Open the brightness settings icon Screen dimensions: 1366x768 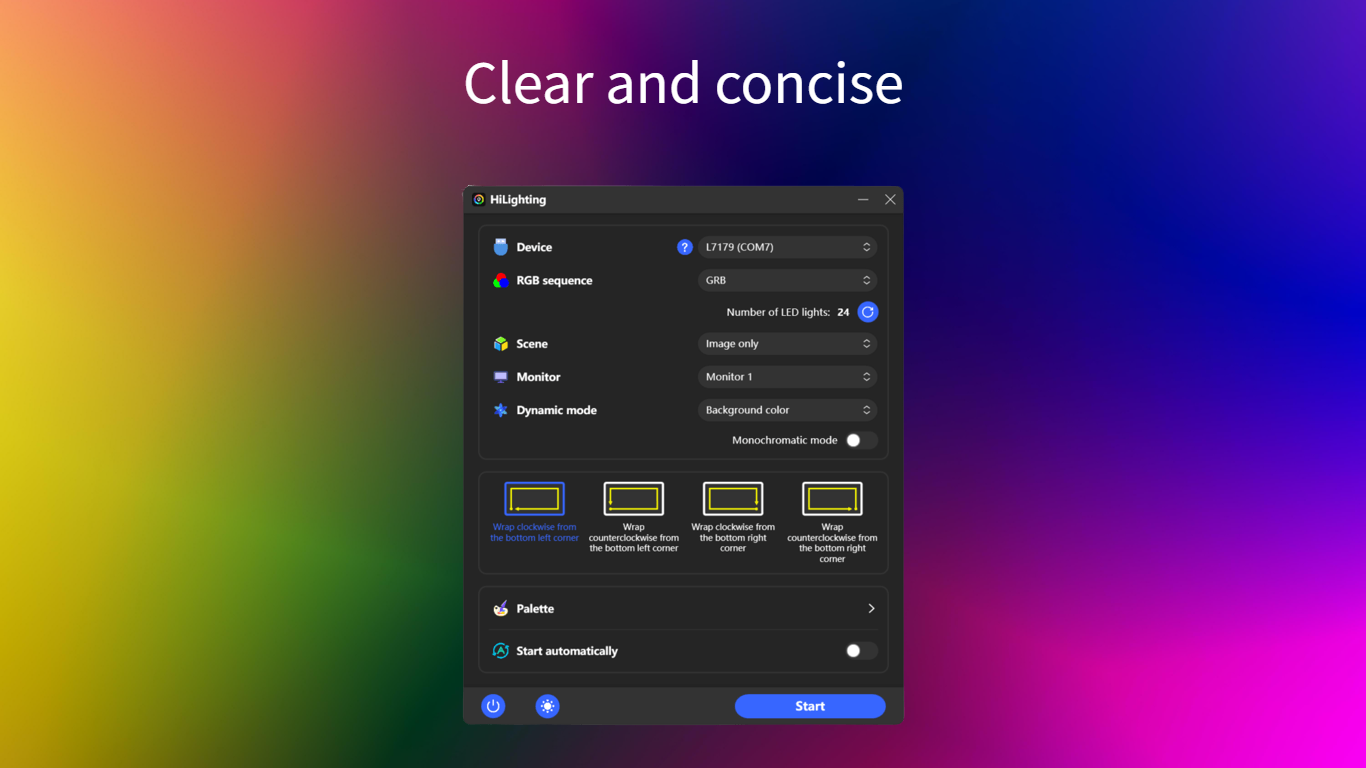click(x=547, y=706)
